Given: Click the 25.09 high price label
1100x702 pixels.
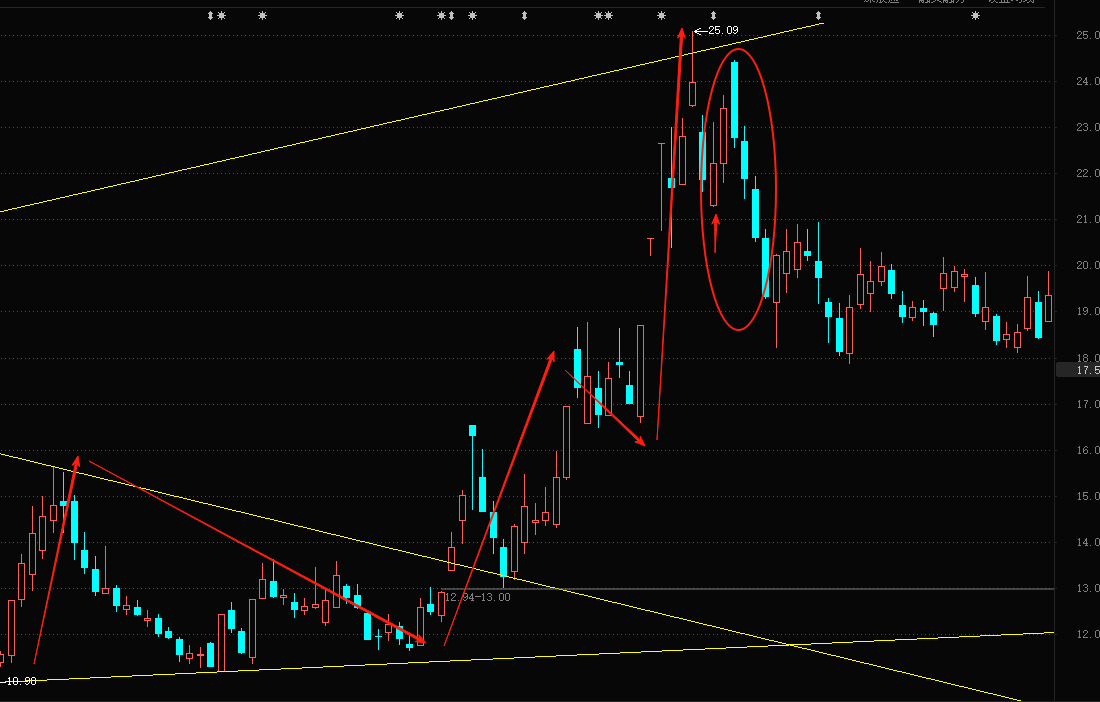Looking at the screenshot, I should 723,30.
